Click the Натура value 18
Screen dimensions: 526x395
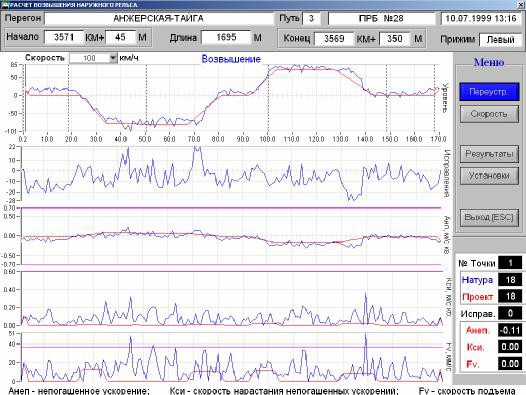510,280
